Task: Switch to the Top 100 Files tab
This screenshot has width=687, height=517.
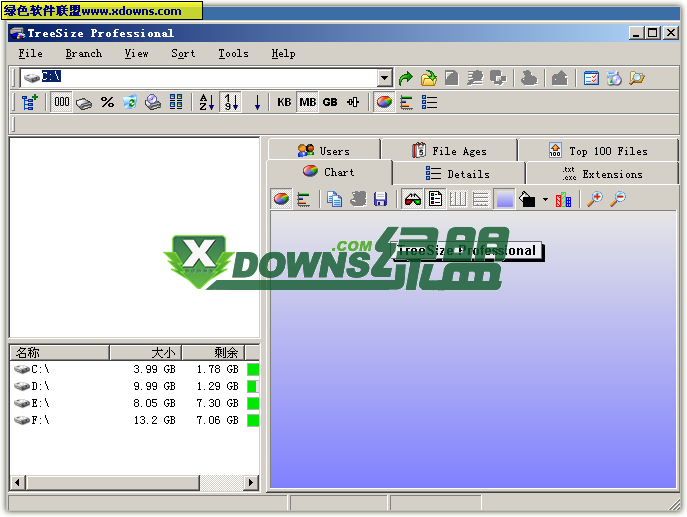Action: tap(598, 151)
